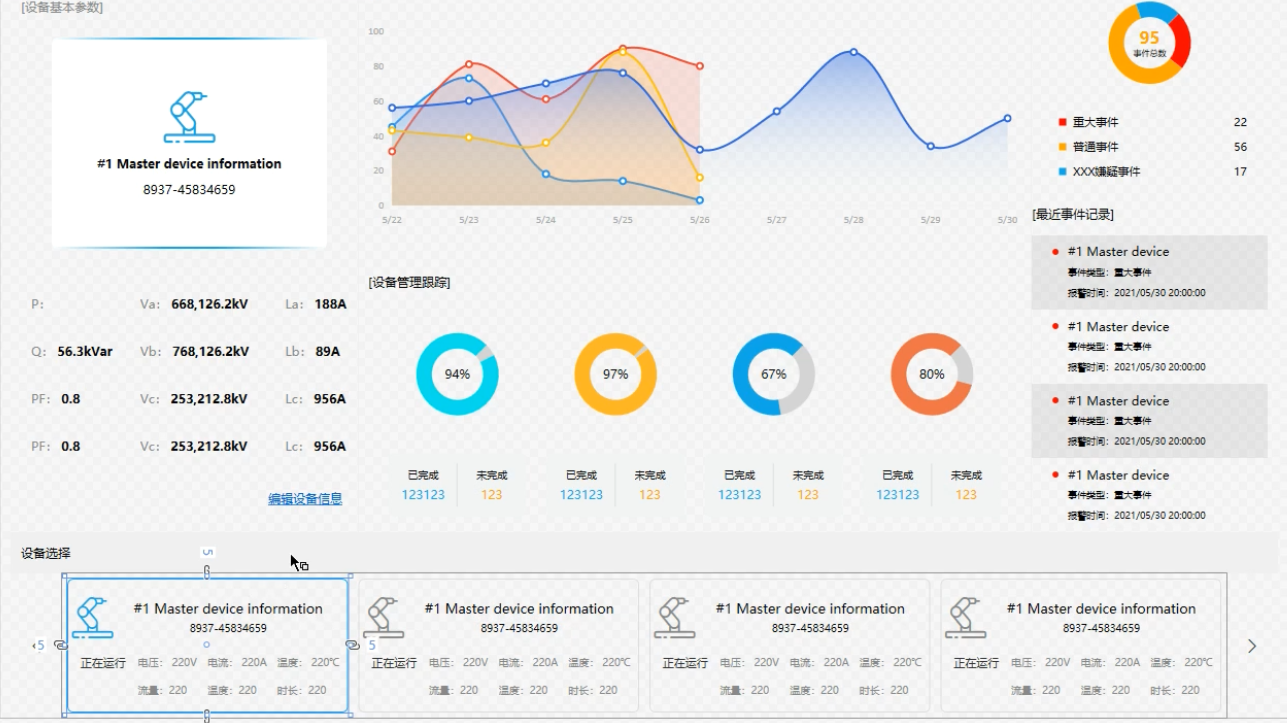Open the 编辑设备信息 link

pos(305,499)
